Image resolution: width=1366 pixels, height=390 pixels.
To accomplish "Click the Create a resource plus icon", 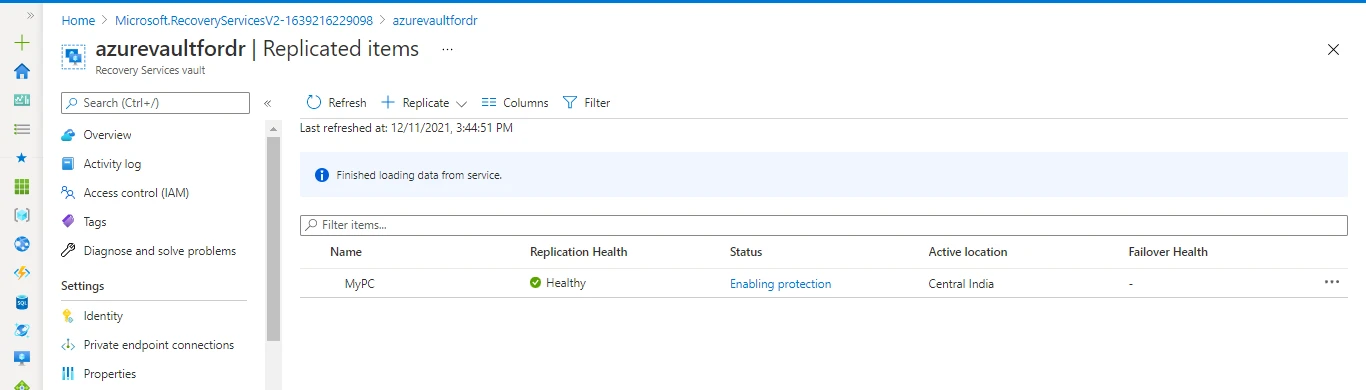I will 22,43.
